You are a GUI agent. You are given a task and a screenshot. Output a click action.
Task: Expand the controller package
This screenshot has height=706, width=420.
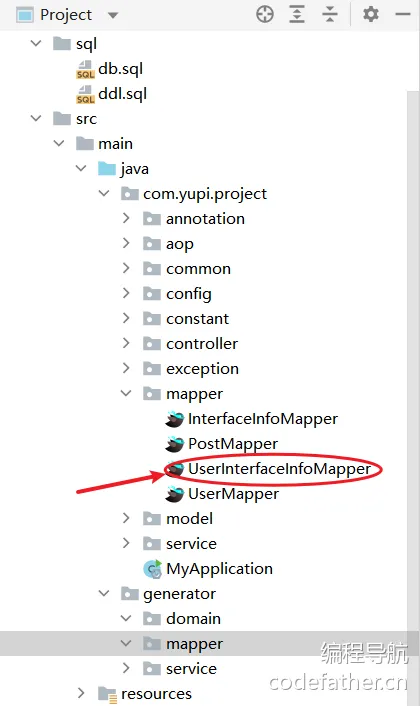(x=126, y=344)
